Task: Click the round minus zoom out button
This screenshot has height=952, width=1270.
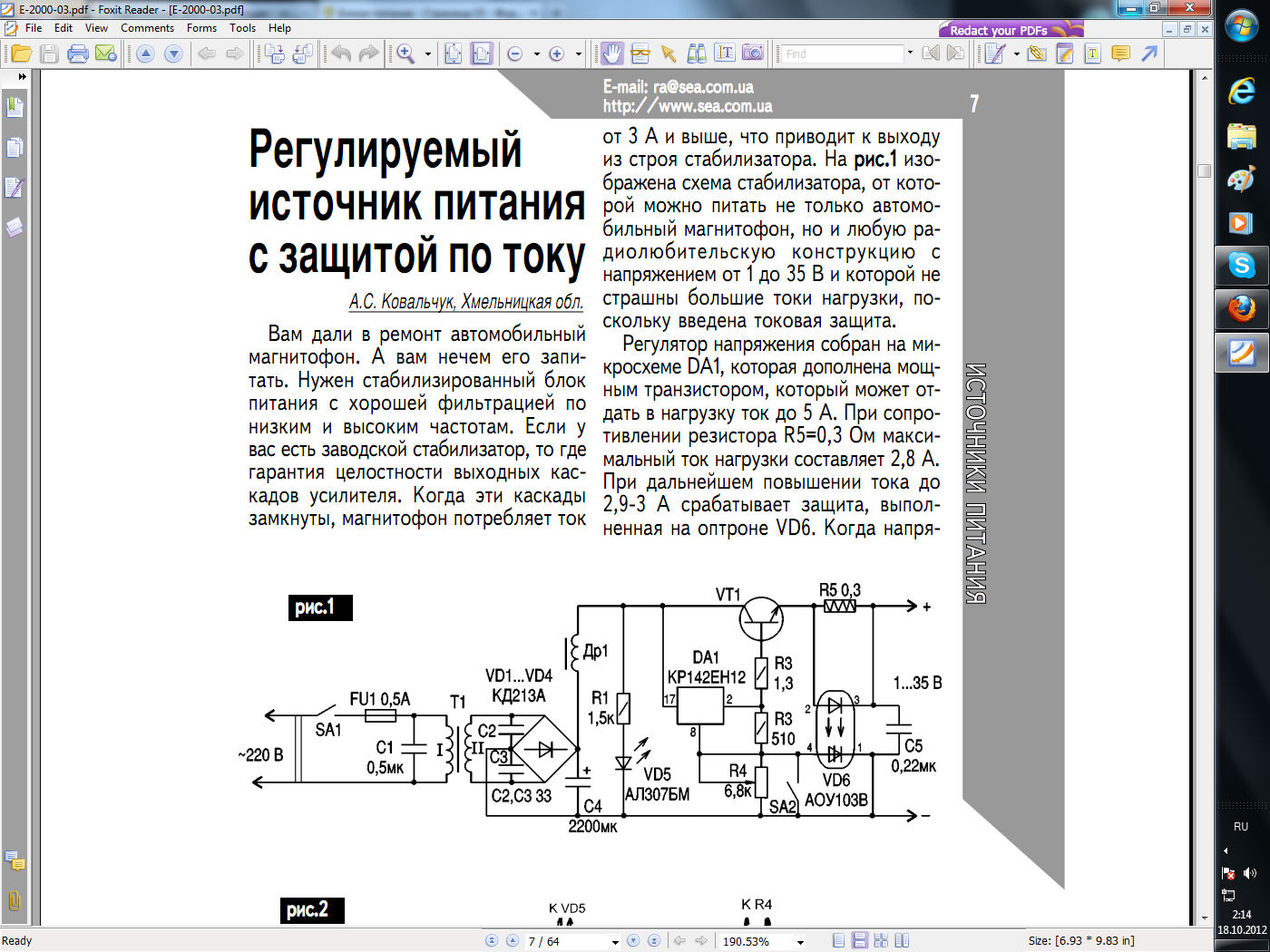Action: [515, 54]
